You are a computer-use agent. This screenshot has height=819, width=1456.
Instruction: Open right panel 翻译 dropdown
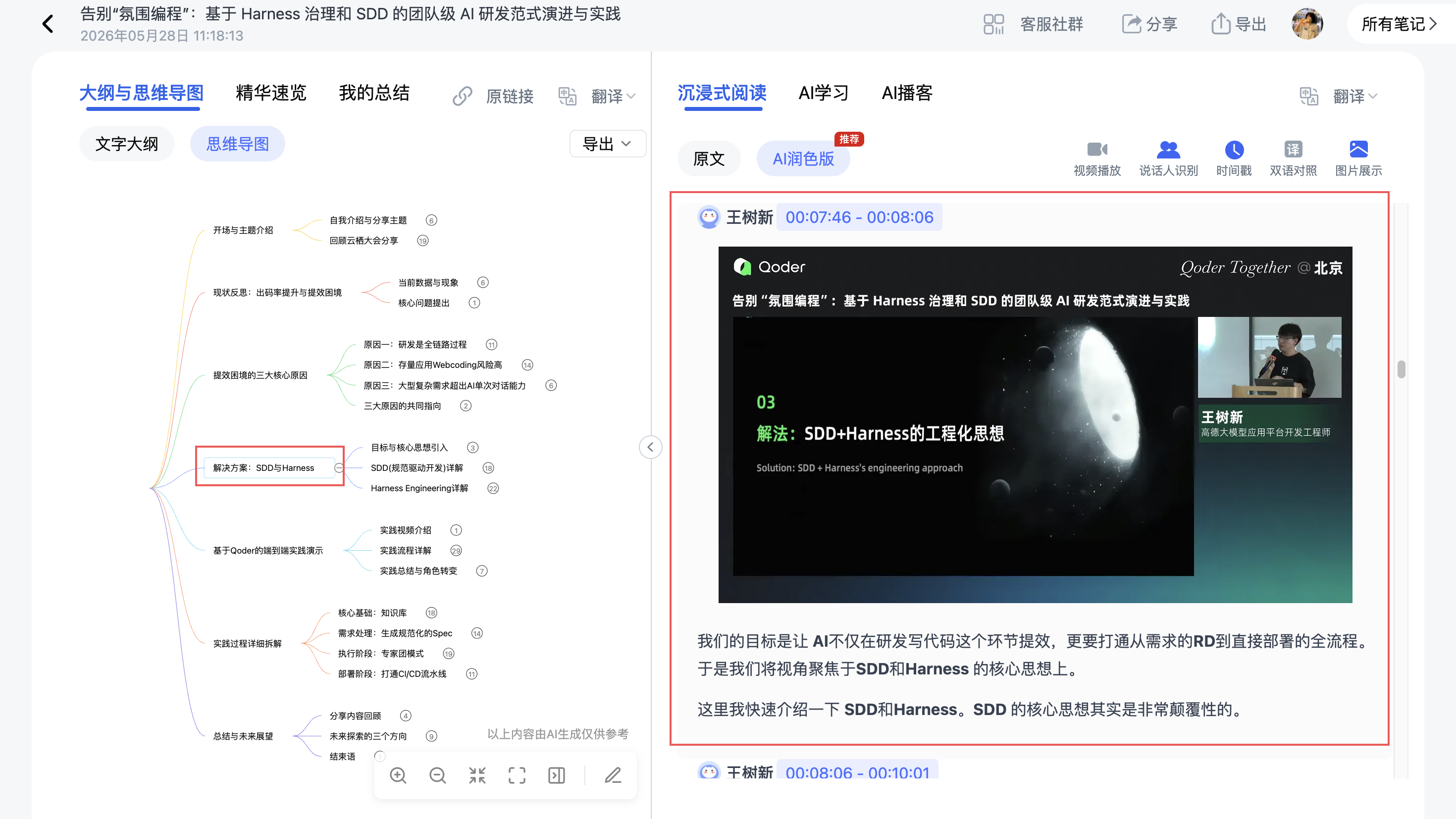[1339, 96]
